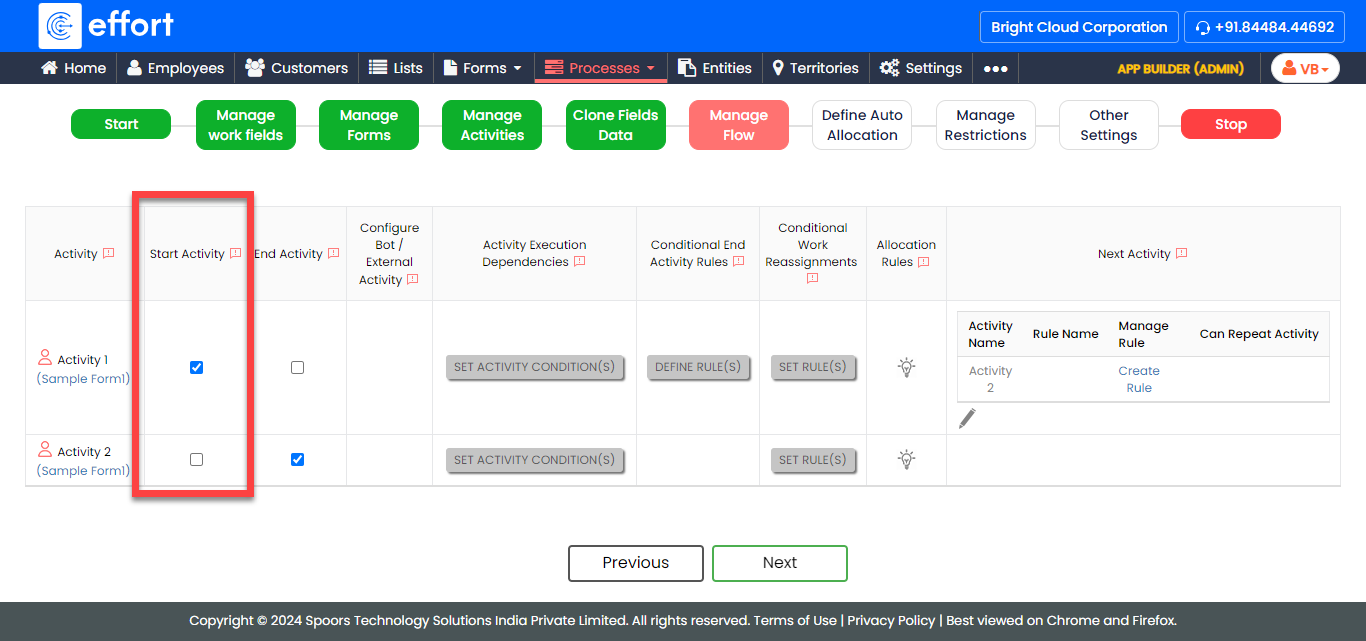The image size is (1366, 641).
Task: Expand the Processes dropdown menu
Action: 600,68
